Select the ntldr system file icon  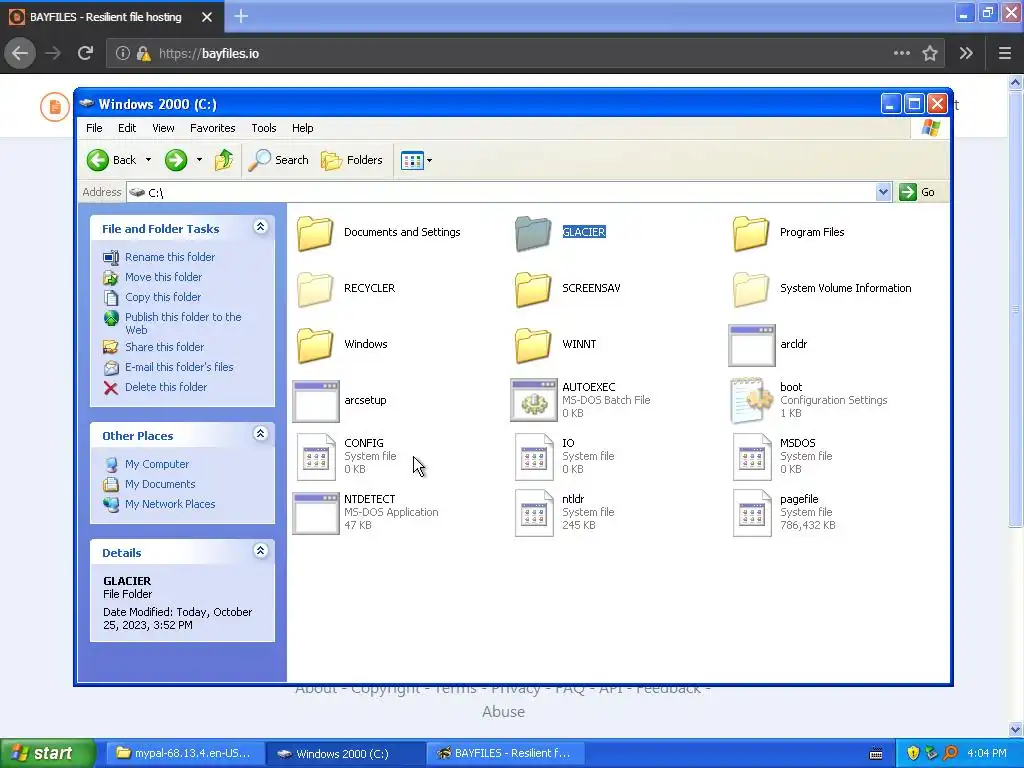click(534, 513)
